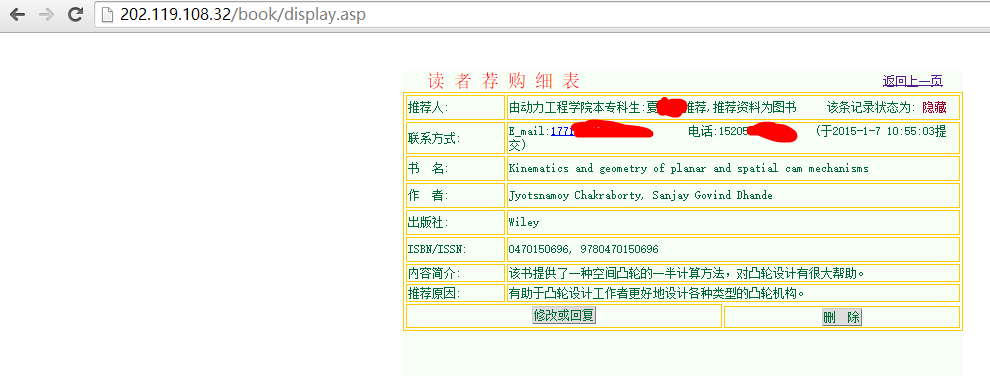The width and height of the screenshot is (990, 376).
Task: Click the 修改或回复 button
Action: pyautogui.click(x=564, y=315)
